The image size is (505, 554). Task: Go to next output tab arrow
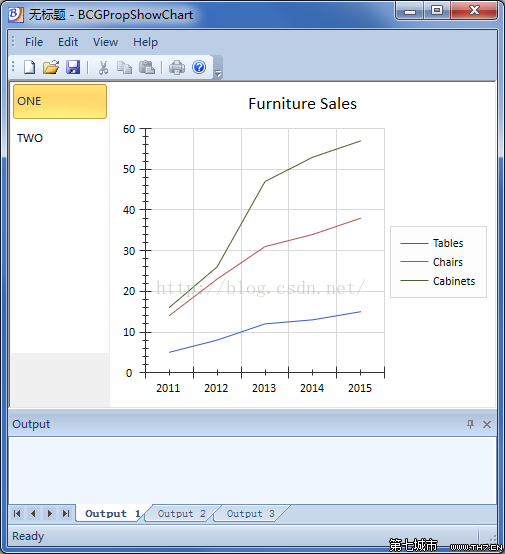tap(50, 513)
